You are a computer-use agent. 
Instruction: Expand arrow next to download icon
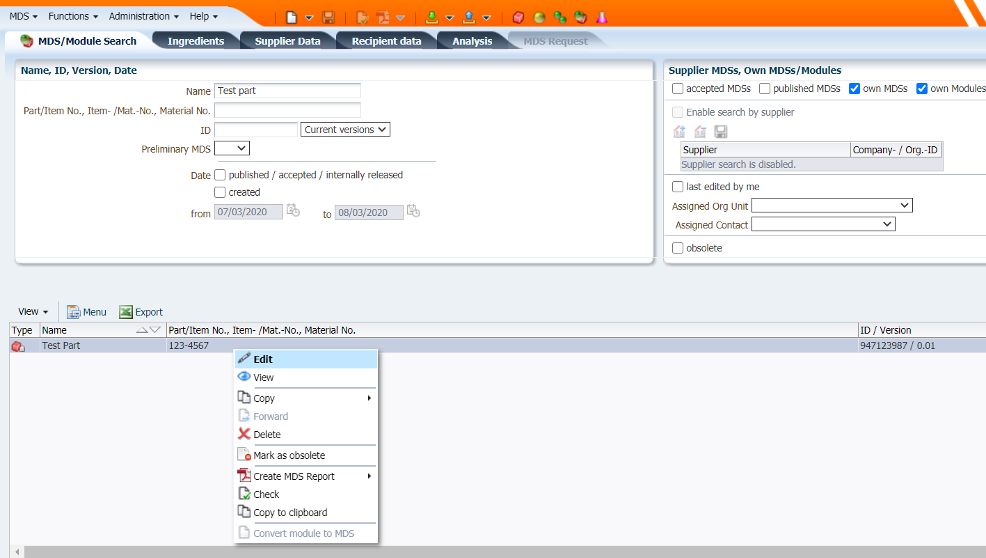coord(450,18)
